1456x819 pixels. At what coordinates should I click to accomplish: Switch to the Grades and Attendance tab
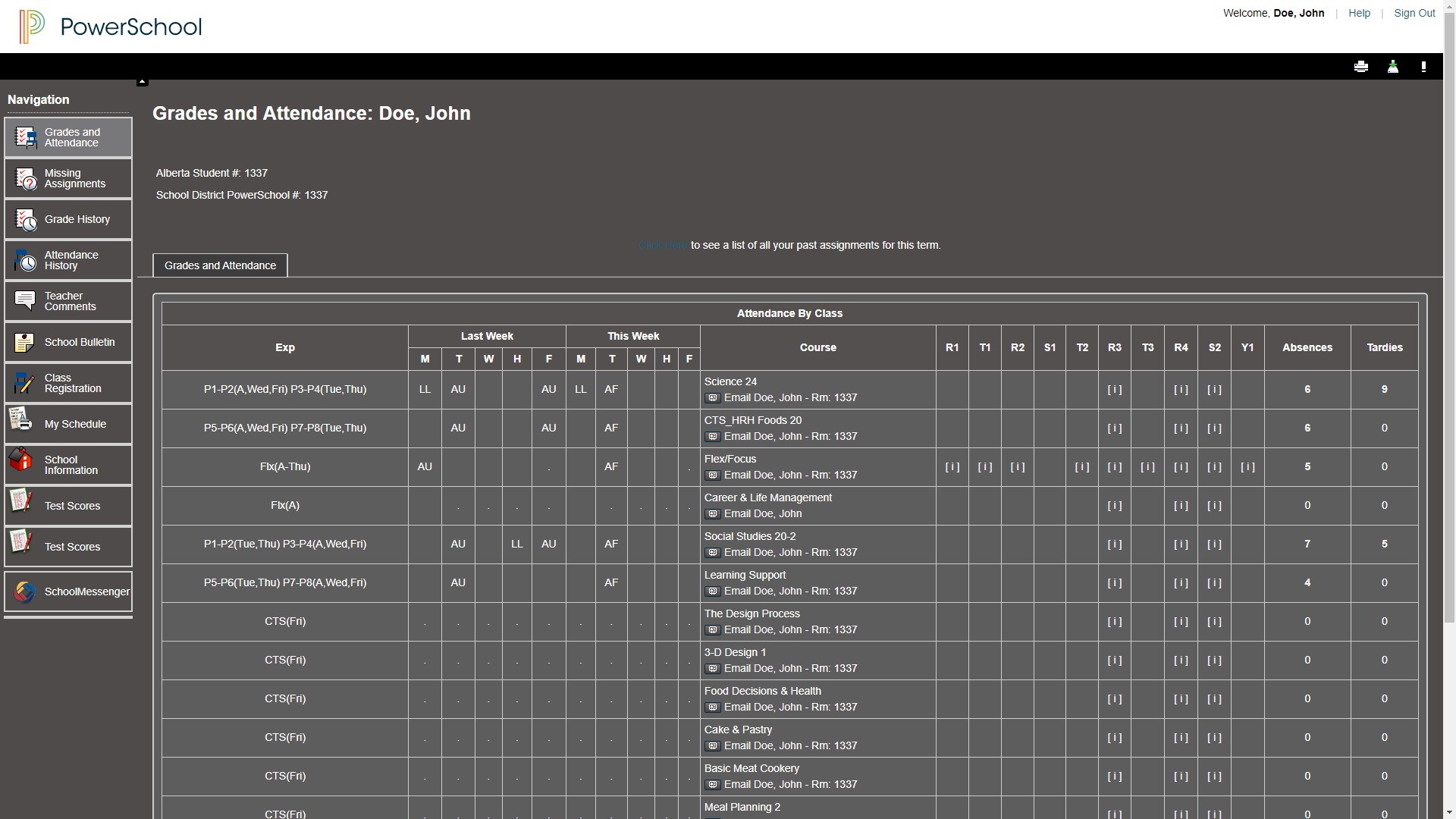click(x=219, y=265)
